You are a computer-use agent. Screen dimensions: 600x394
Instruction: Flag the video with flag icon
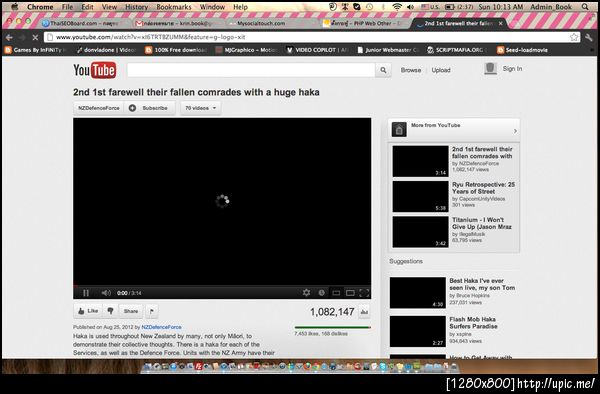(152, 311)
